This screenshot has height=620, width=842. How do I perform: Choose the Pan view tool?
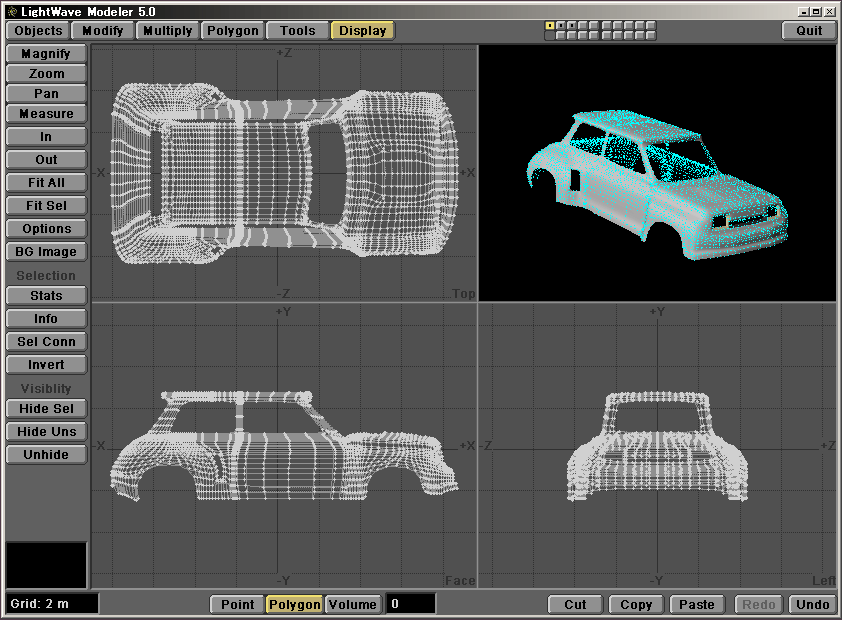[46, 94]
